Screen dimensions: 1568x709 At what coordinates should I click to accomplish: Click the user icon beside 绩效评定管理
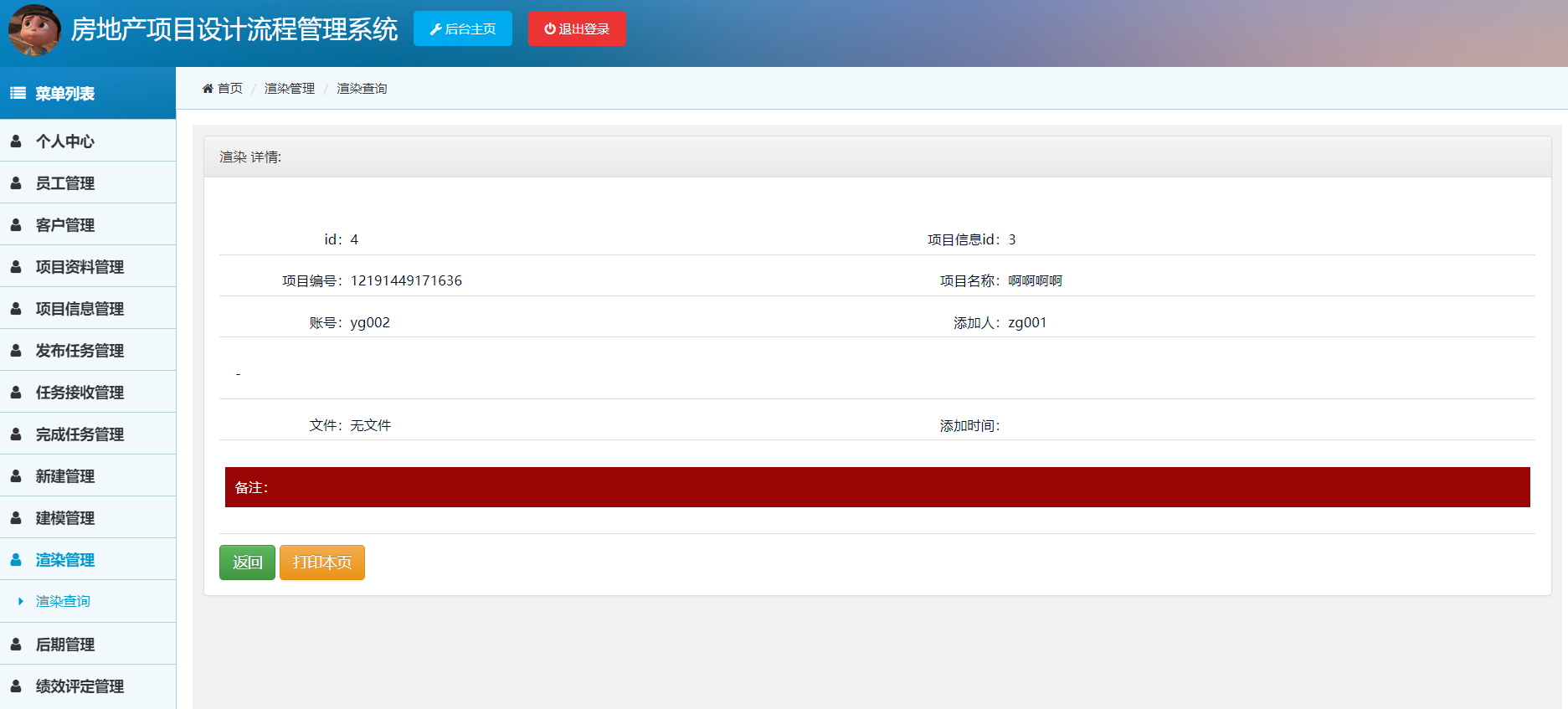(x=16, y=686)
